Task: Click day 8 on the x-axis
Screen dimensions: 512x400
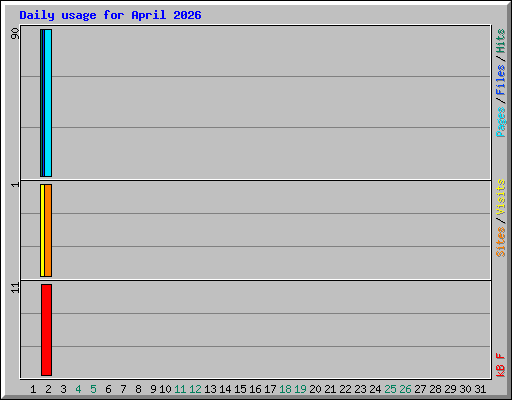Action: tap(138, 389)
